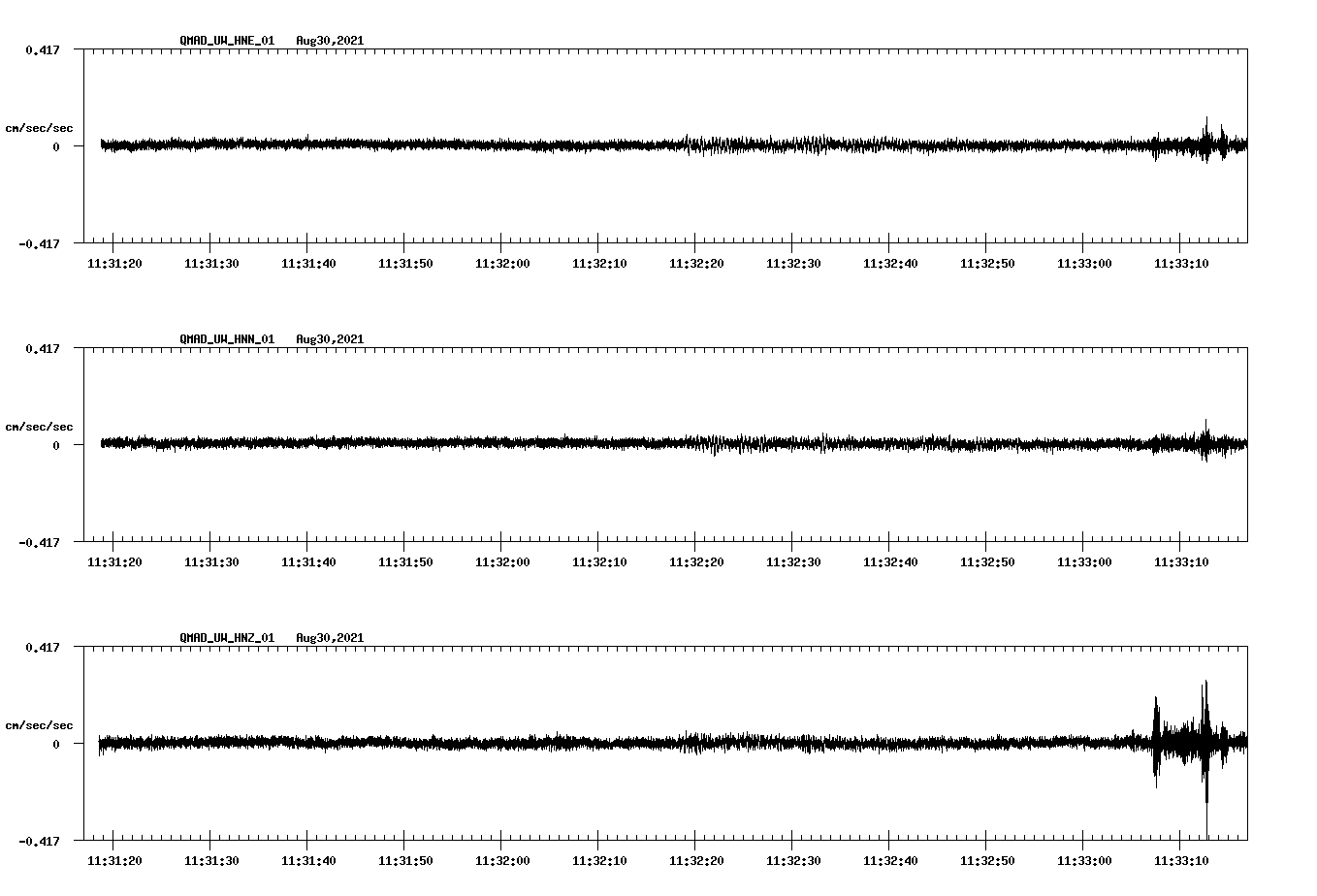Click the Aug30,2021 date on HNE plot
Screen dimensions: 1317x896
330,41
